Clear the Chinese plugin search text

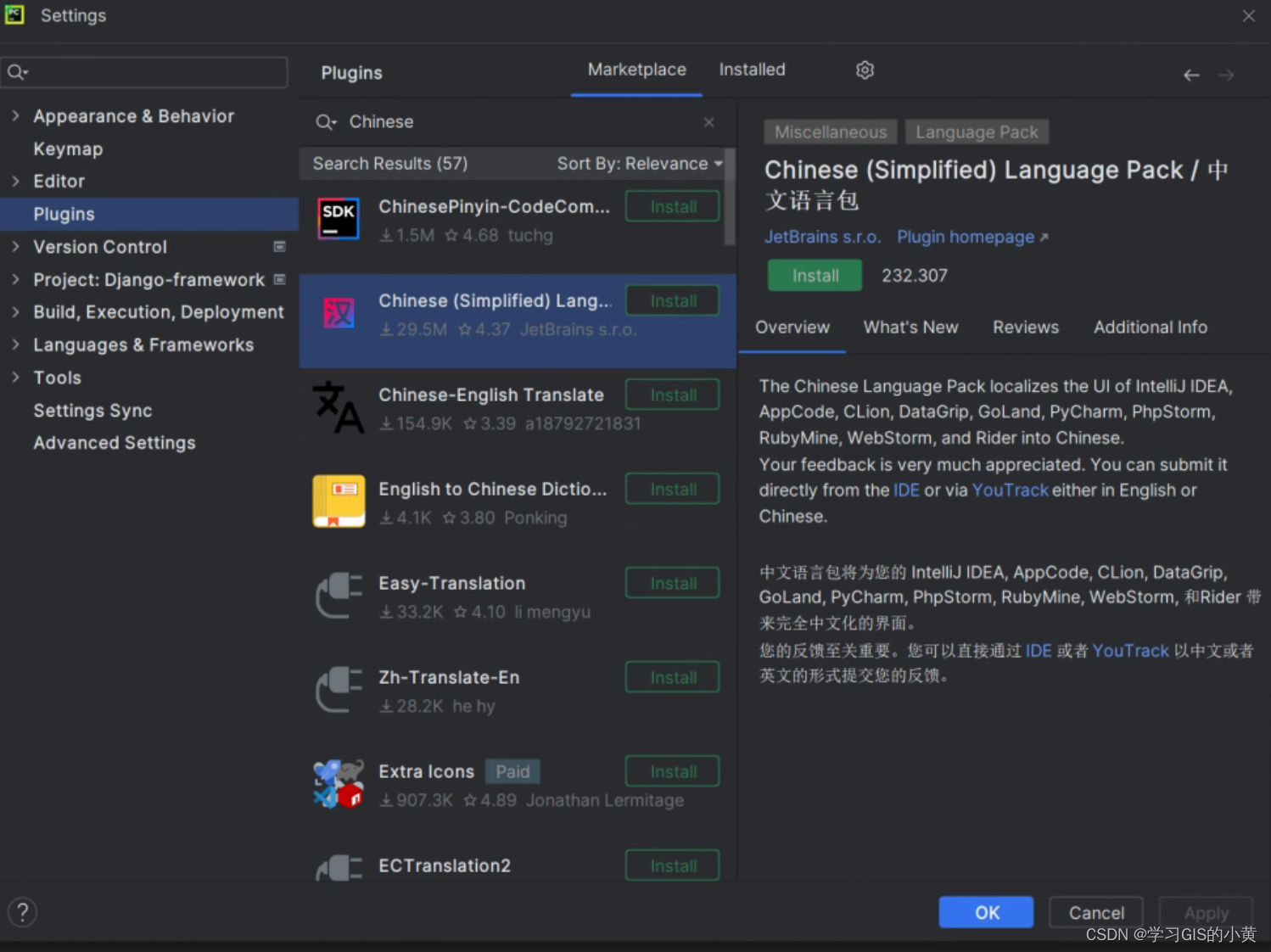coord(708,122)
